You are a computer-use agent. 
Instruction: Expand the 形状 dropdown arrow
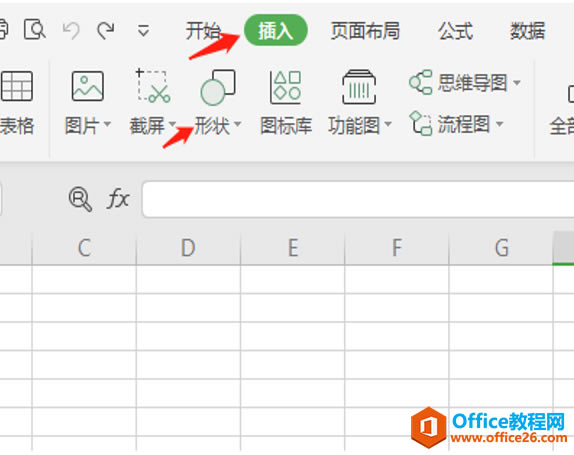(238, 124)
